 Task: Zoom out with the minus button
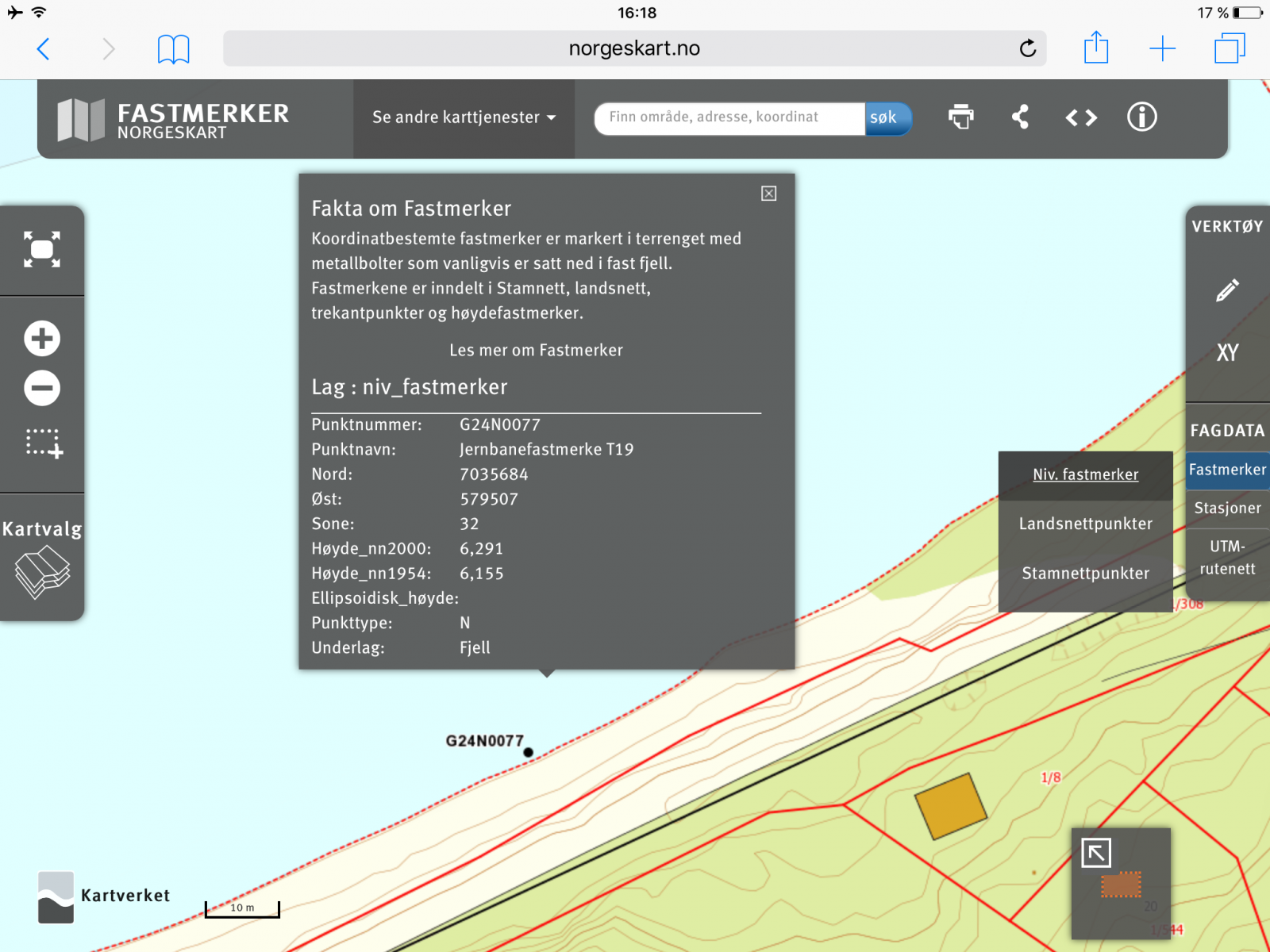[x=42, y=388]
